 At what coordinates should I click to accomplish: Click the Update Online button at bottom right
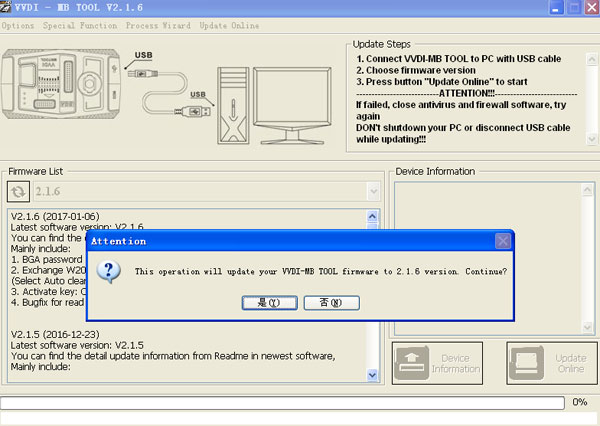click(x=552, y=363)
